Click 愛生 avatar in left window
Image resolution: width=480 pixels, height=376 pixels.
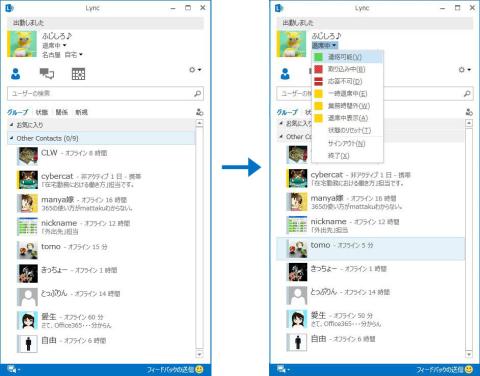pos(28,320)
